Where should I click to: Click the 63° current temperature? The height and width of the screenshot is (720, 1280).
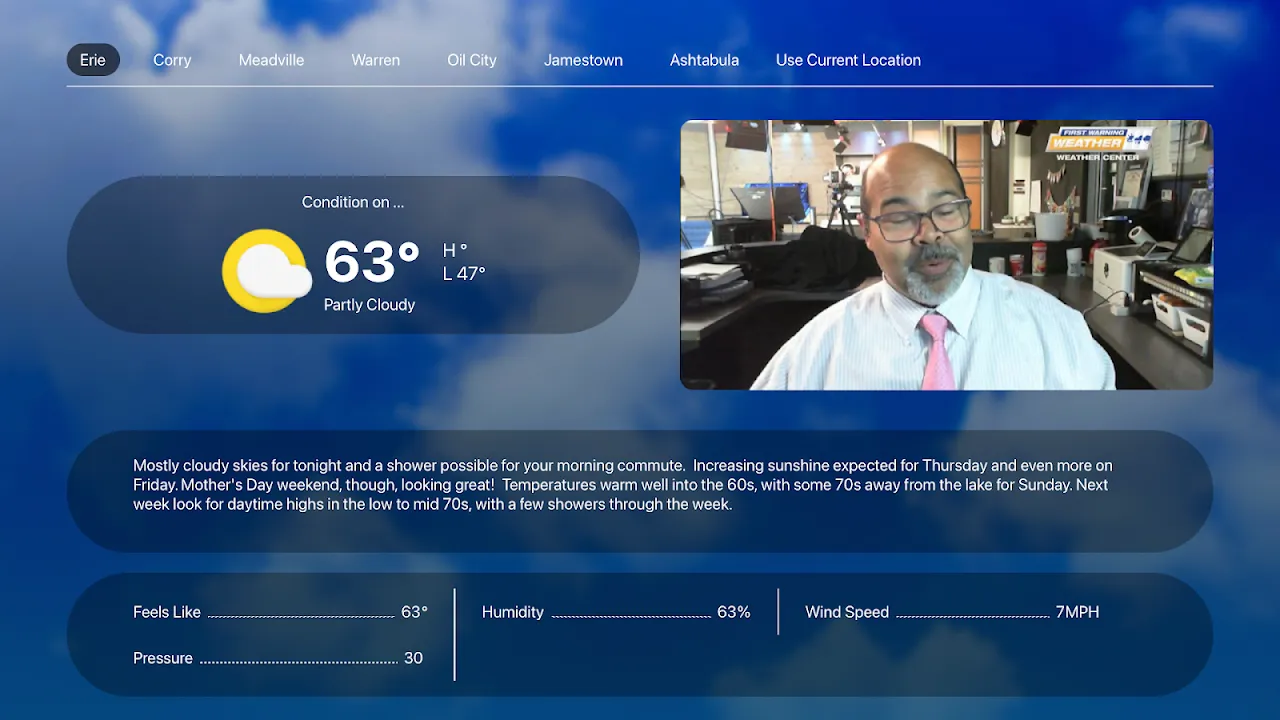pos(372,262)
